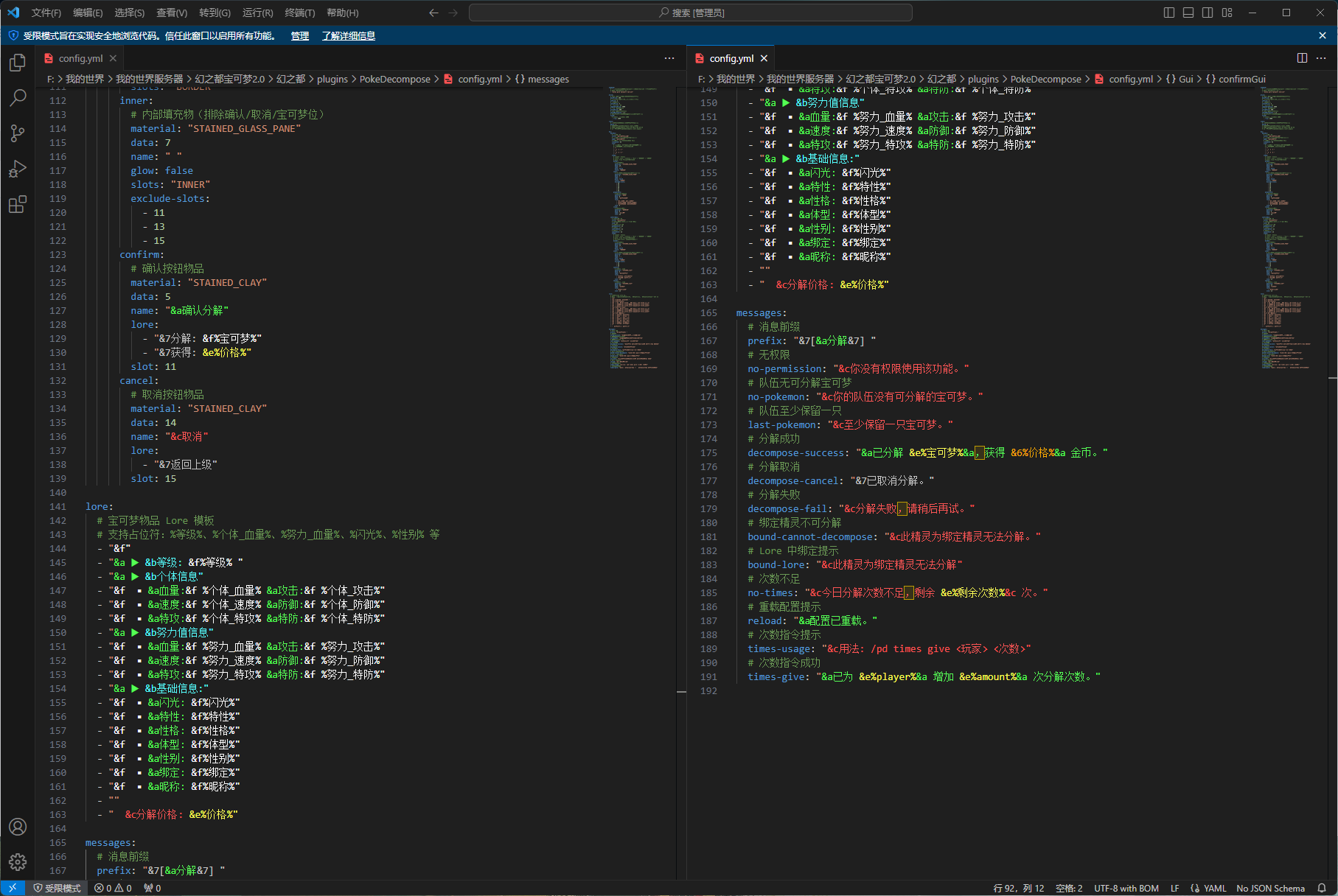1338x896 pixels.
Task: Open the Search view in activity bar
Action: [x=18, y=98]
